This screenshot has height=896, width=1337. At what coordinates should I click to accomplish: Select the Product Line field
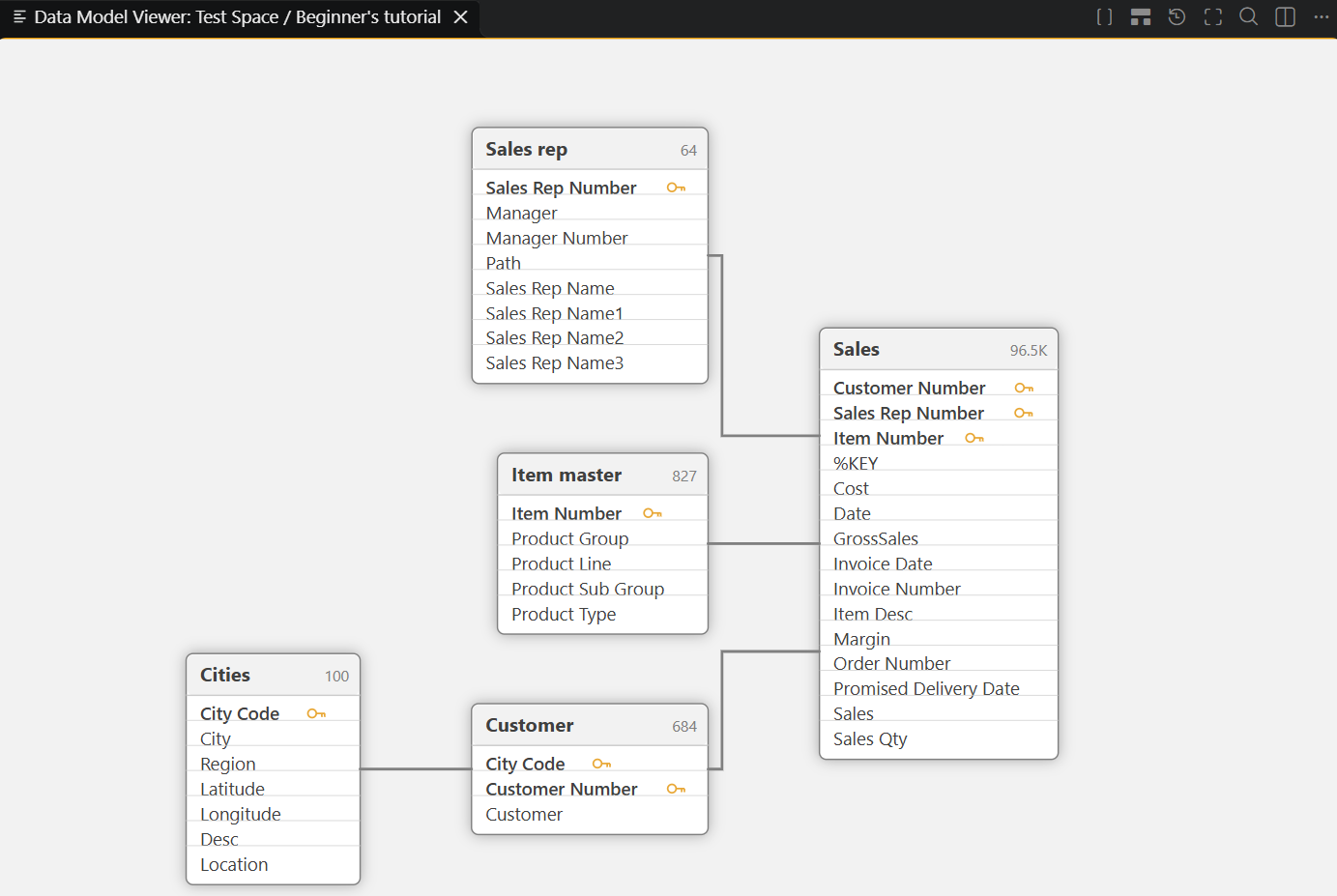[x=602, y=564]
